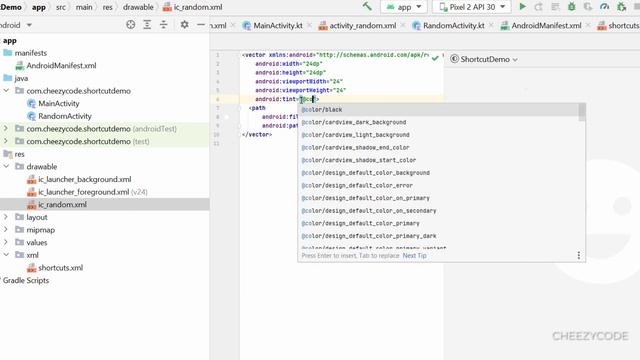Select @color/design_default_color_primary_dark suggestion
This screenshot has height=360, width=640.
click(439, 236)
